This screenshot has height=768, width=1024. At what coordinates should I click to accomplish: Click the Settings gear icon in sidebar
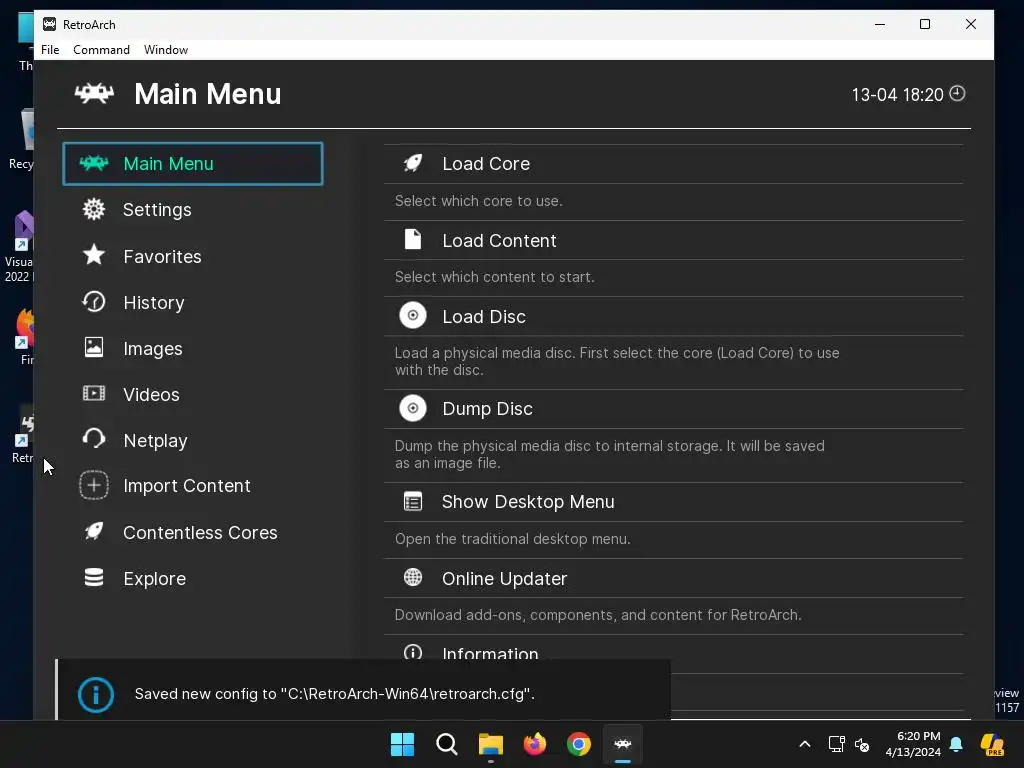(x=94, y=209)
